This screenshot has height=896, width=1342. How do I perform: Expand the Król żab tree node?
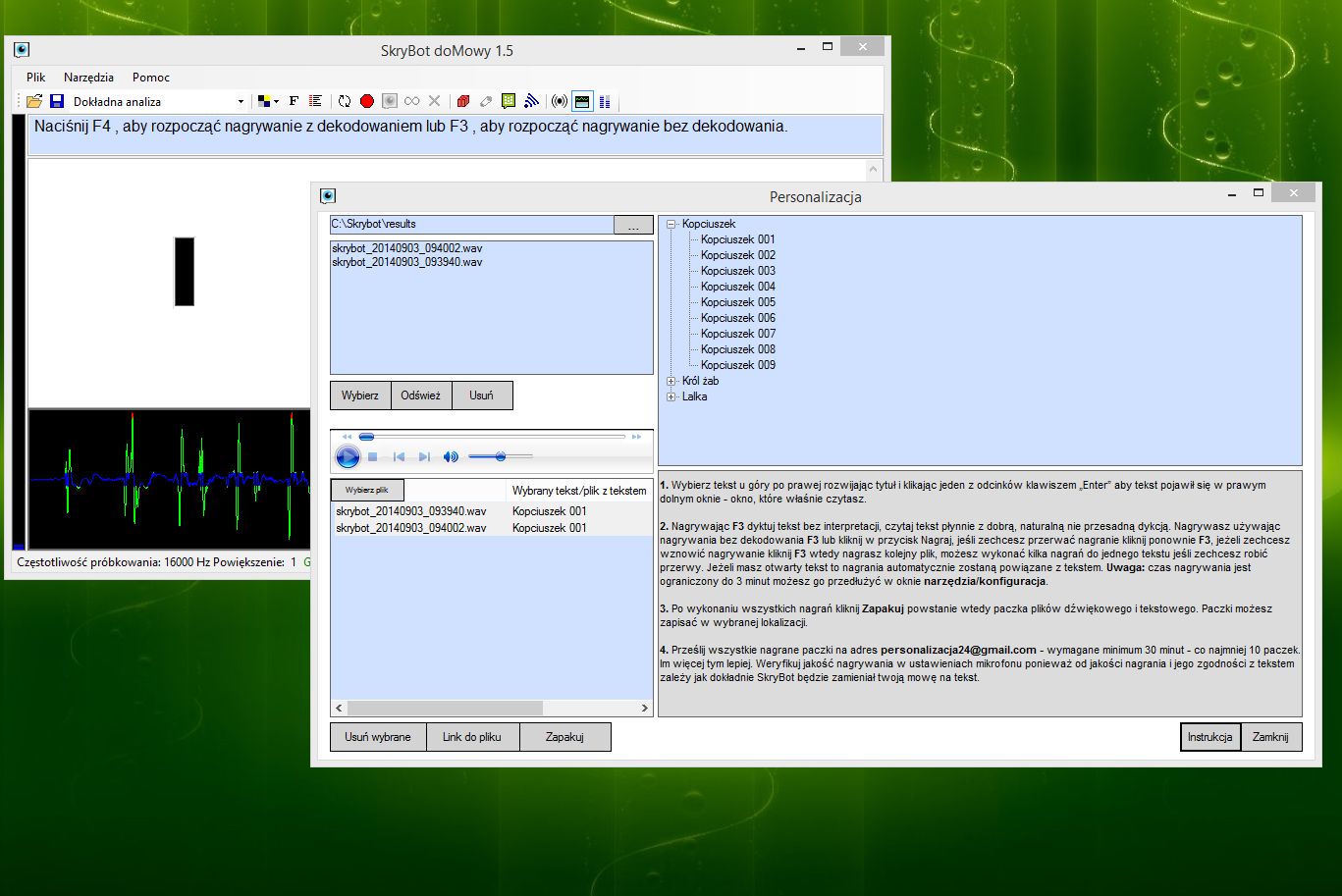point(671,381)
